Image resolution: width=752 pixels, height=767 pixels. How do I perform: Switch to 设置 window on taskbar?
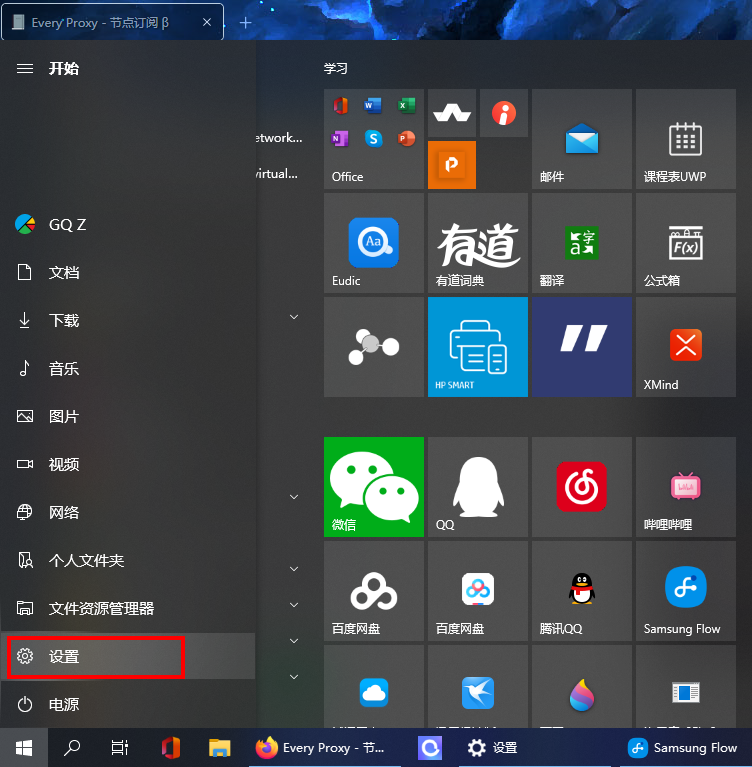coord(535,747)
